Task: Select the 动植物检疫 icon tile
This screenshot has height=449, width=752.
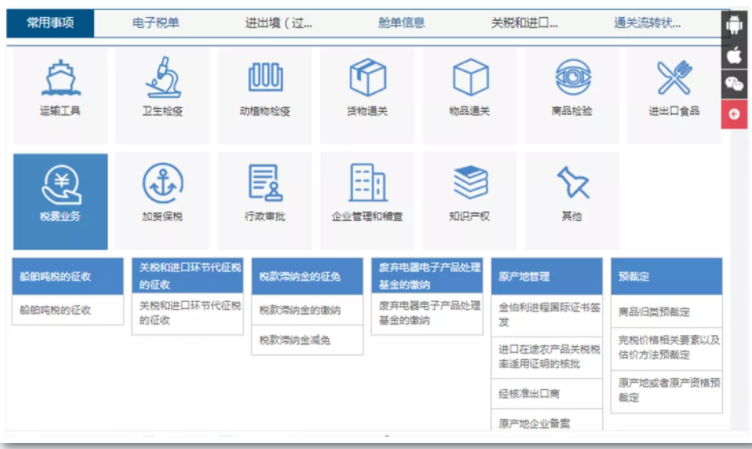Action: (x=265, y=79)
